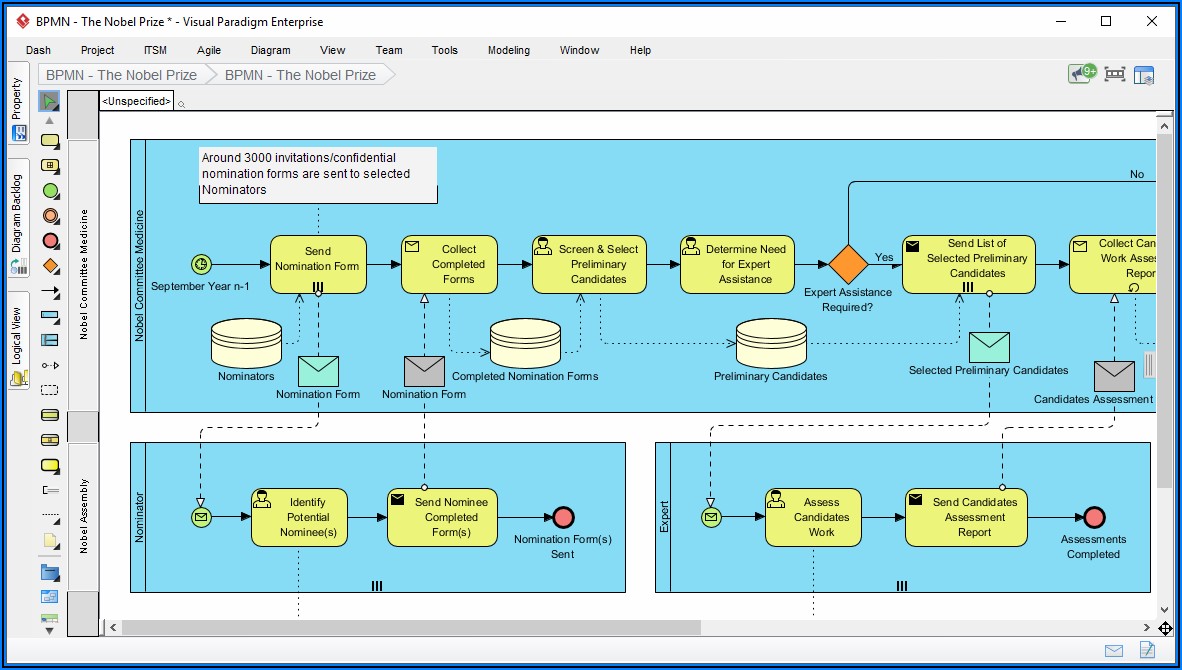Screen dimensions: 1182x670
Task: Click the Expert Assistance Required gateway diamond
Action: click(x=848, y=264)
